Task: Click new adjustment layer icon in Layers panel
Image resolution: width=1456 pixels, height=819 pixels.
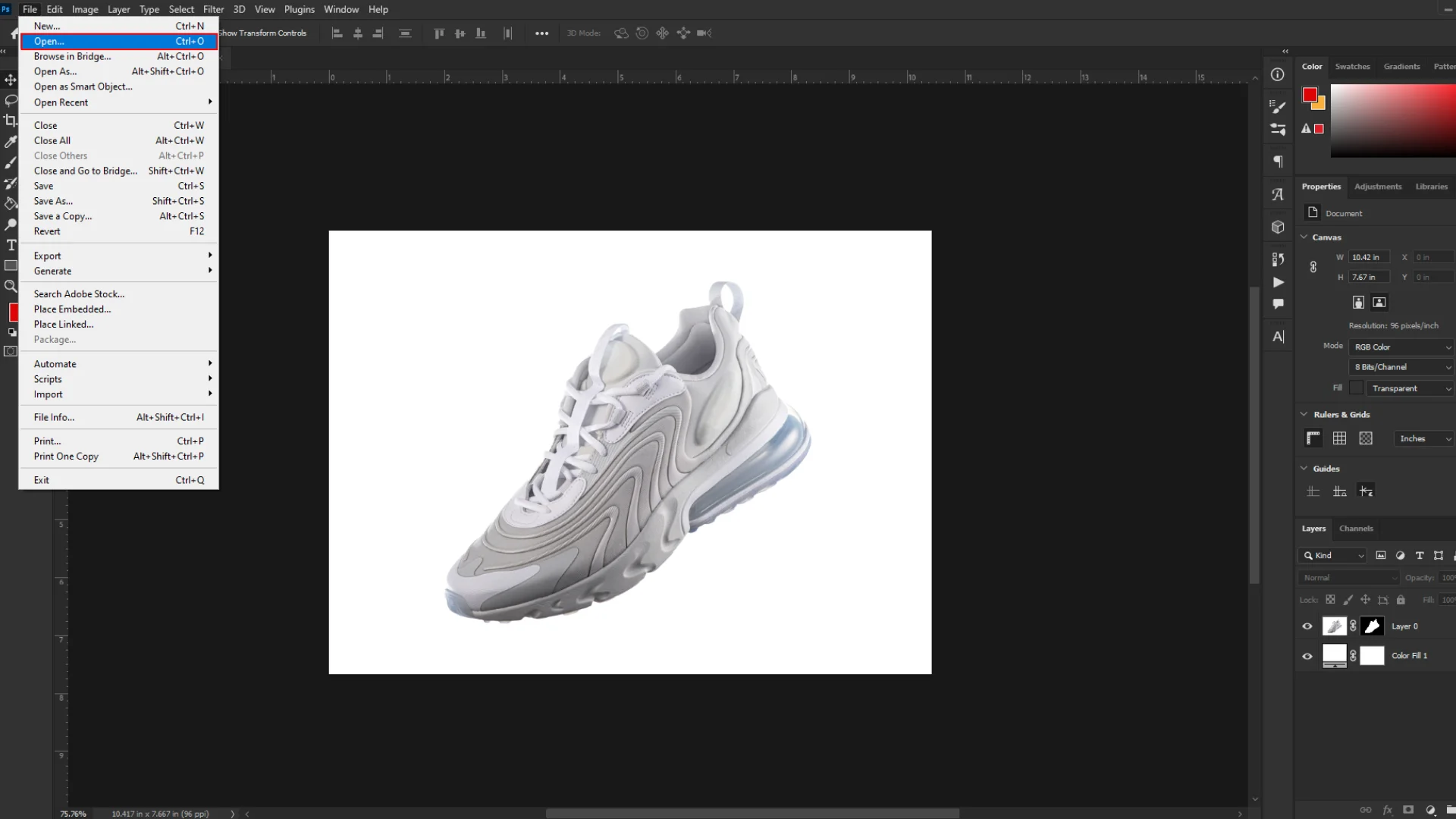Action: tap(1430, 810)
